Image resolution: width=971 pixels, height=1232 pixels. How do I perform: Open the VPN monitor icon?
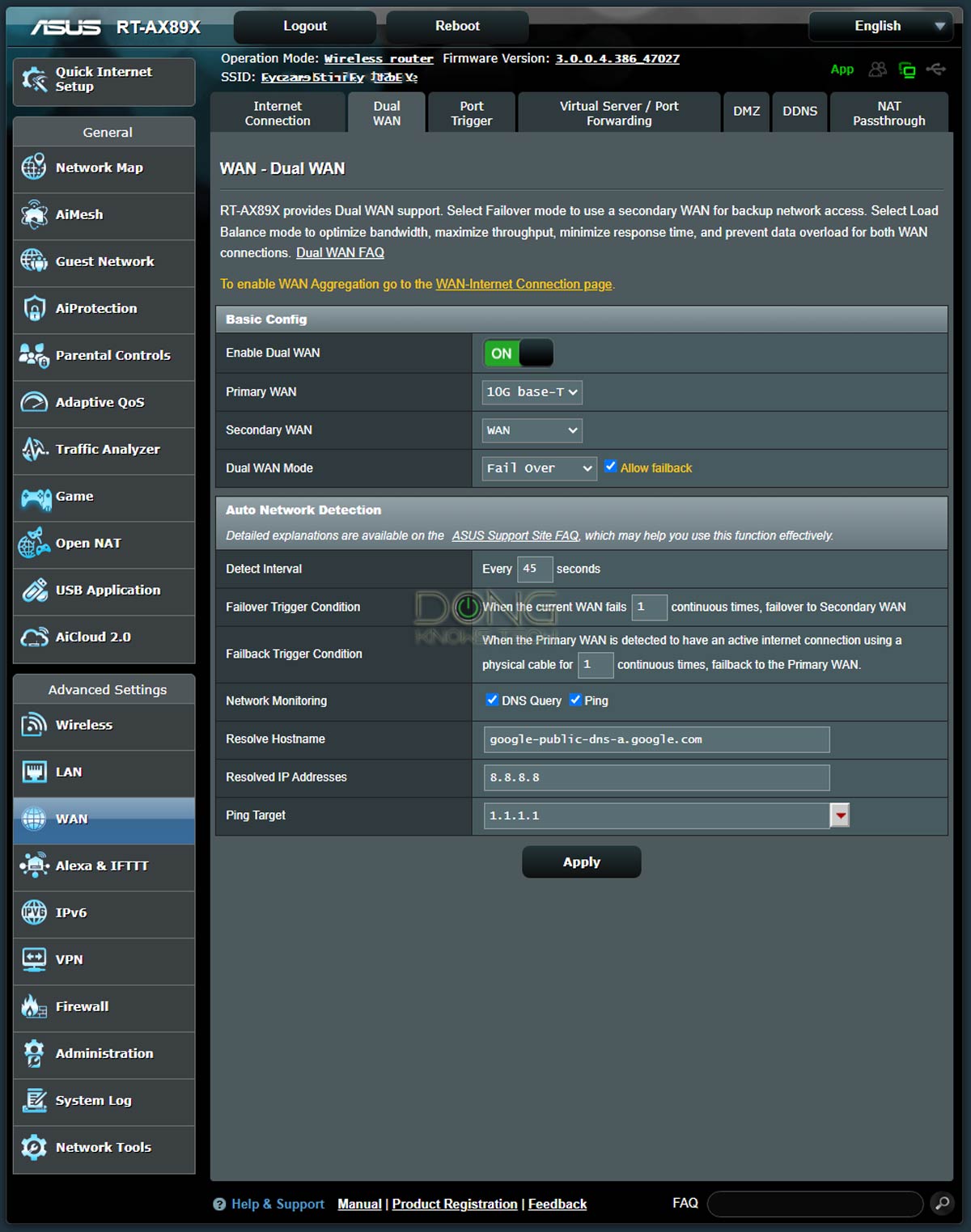tap(34, 959)
